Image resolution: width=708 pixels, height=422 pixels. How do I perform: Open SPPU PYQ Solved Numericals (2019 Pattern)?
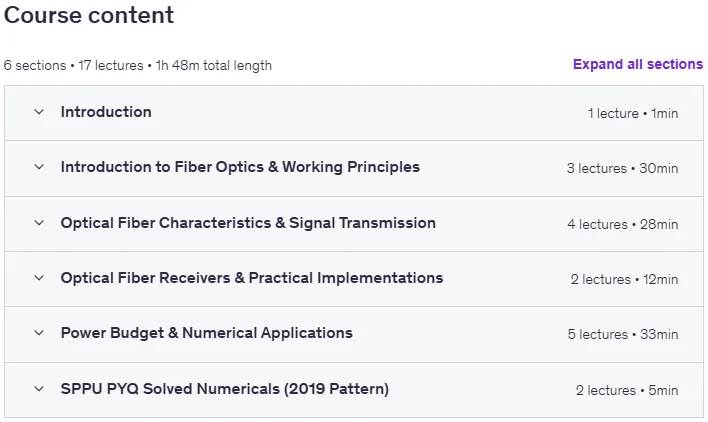click(x=225, y=389)
